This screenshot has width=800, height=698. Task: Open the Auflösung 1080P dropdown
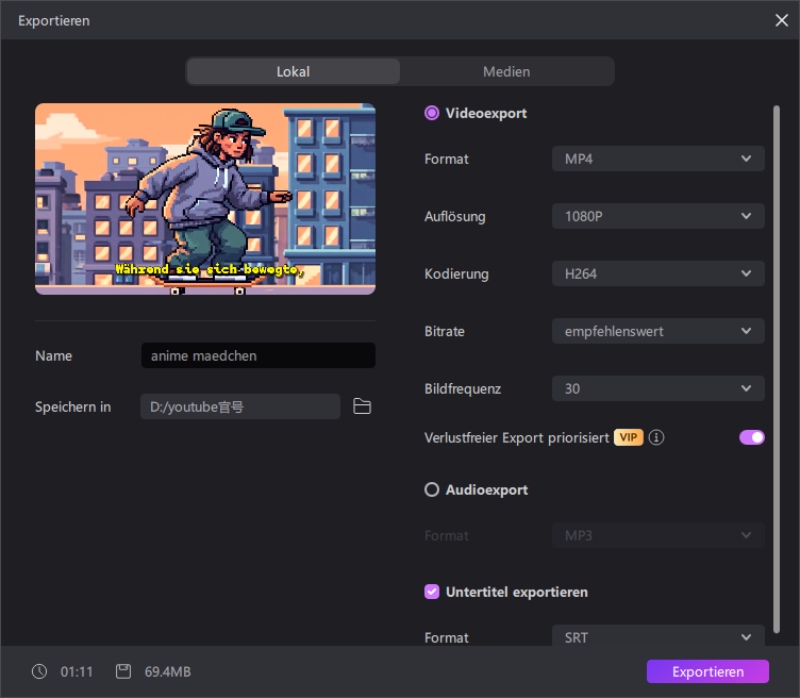pyautogui.click(x=658, y=216)
